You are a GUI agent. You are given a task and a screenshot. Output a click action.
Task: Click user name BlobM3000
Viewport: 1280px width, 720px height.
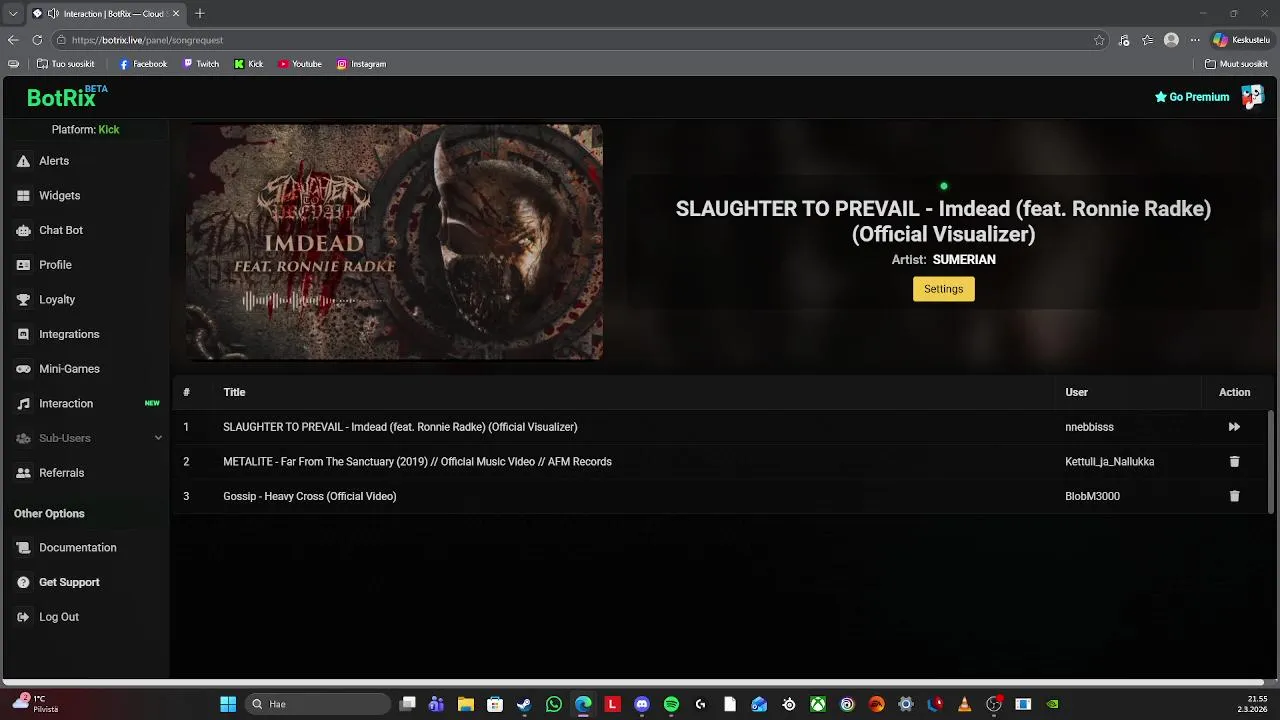pos(1092,496)
